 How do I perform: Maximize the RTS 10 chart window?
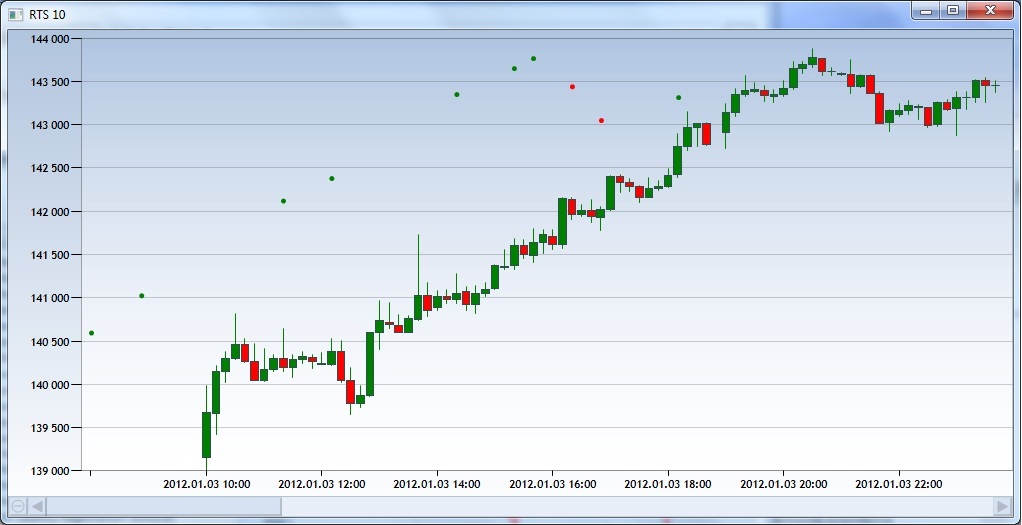point(952,10)
